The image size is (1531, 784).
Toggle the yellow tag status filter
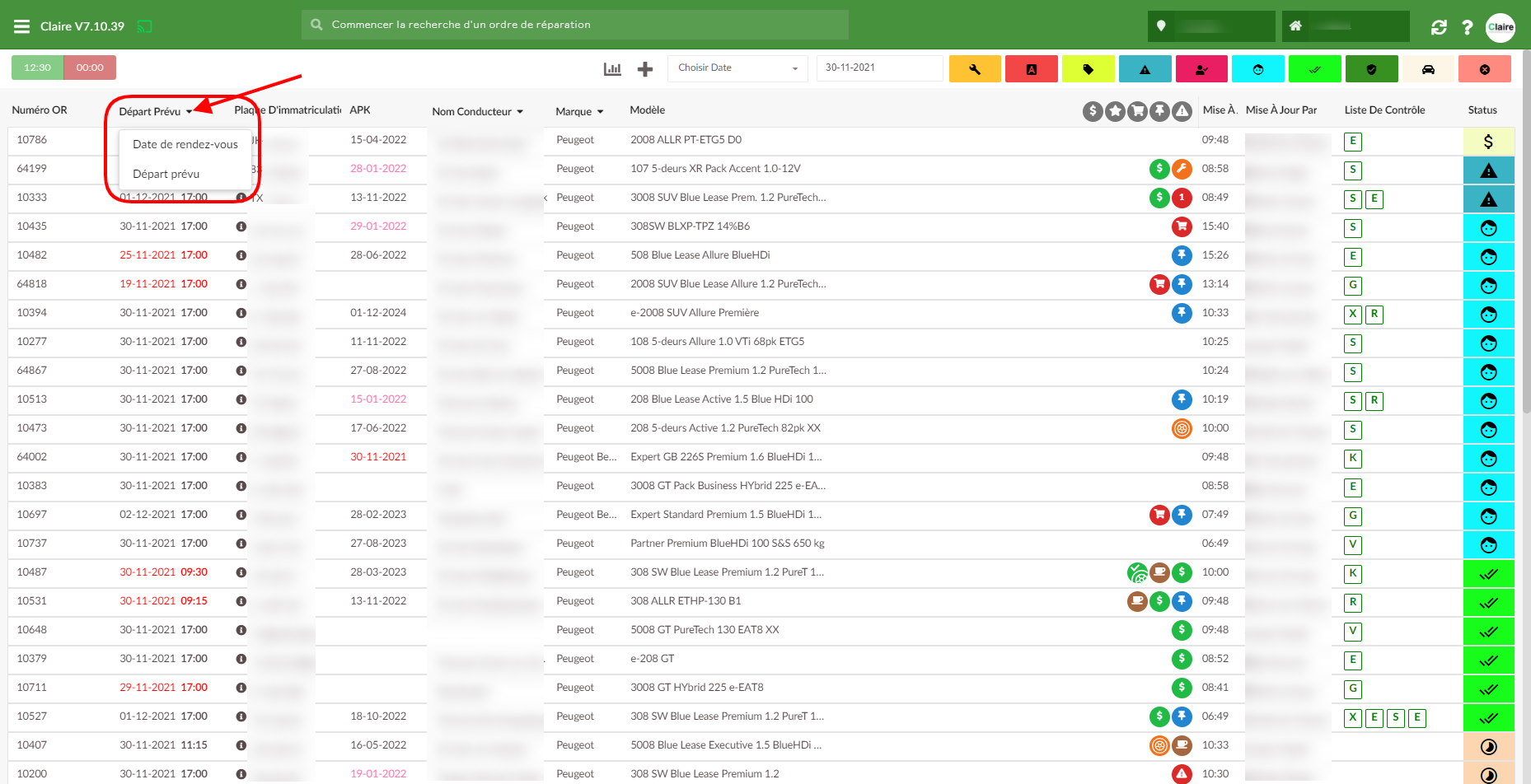click(x=1088, y=69)
